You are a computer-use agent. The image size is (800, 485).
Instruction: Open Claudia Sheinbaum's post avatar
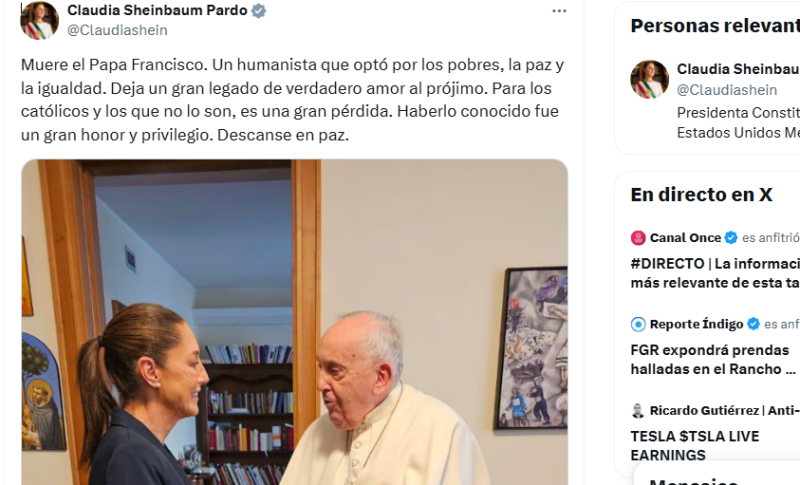click(x=39, y=20)
